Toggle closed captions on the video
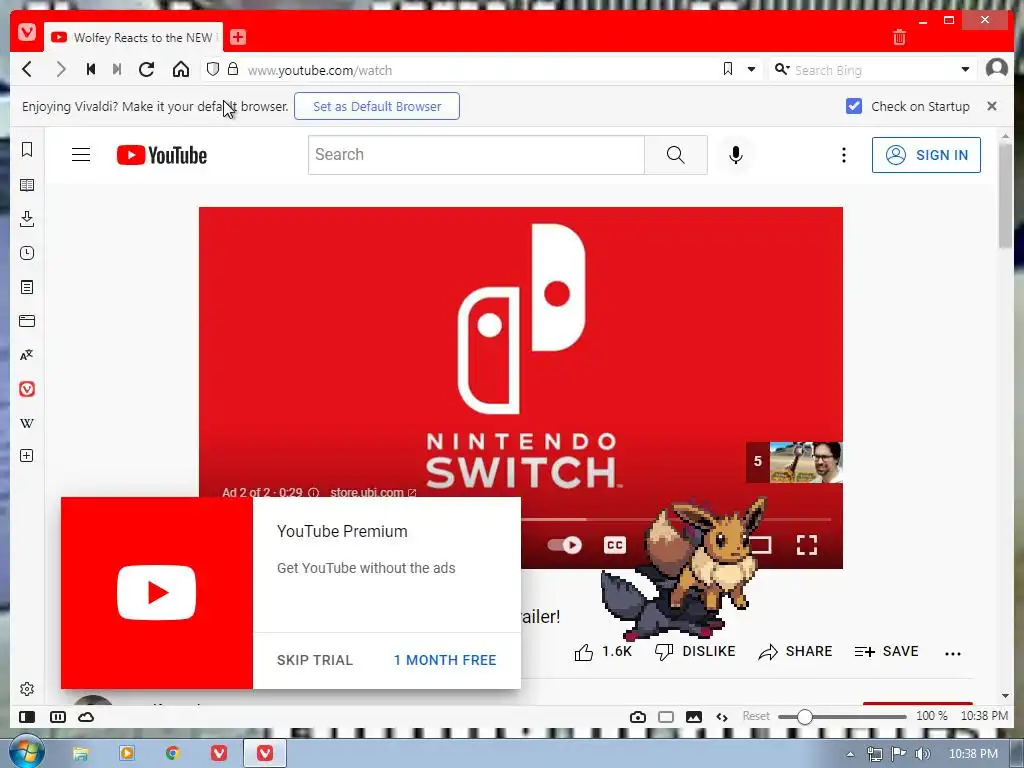Image resolution: width=1024 pixels, height=768 pixels. pos(615,545)
